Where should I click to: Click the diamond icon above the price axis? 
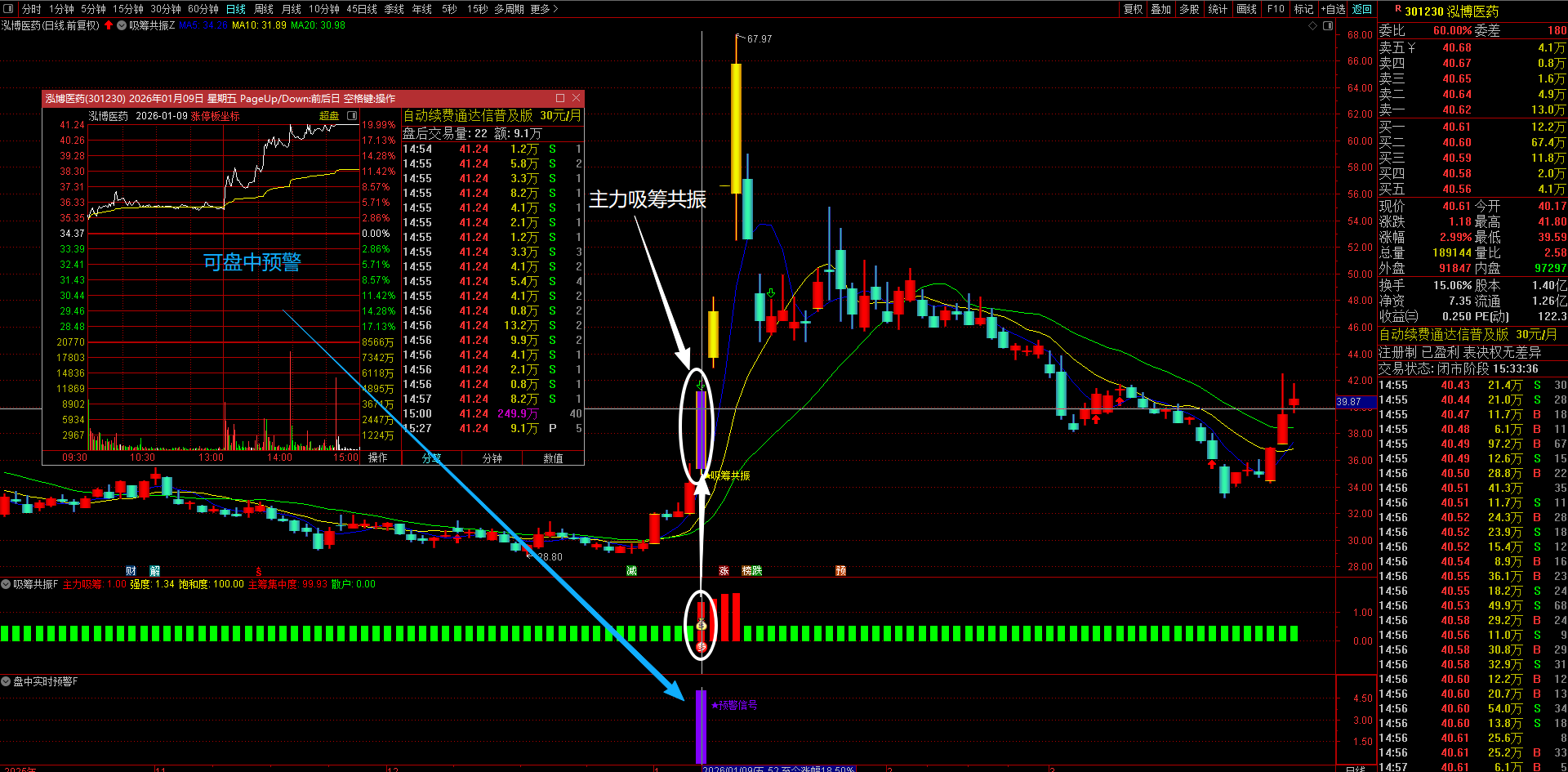(1313, 25)
